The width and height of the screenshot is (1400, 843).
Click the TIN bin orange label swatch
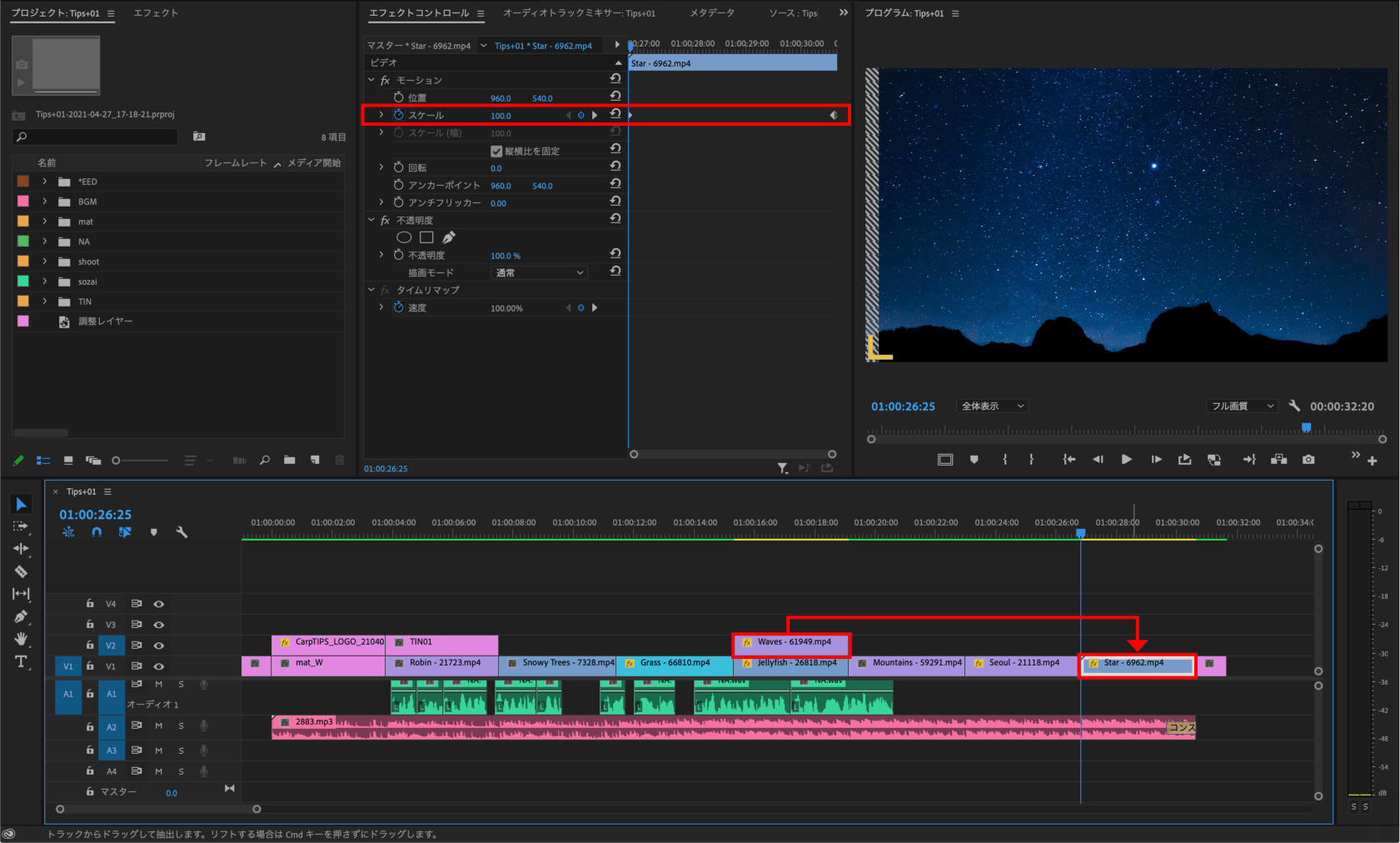click(23, 301)
